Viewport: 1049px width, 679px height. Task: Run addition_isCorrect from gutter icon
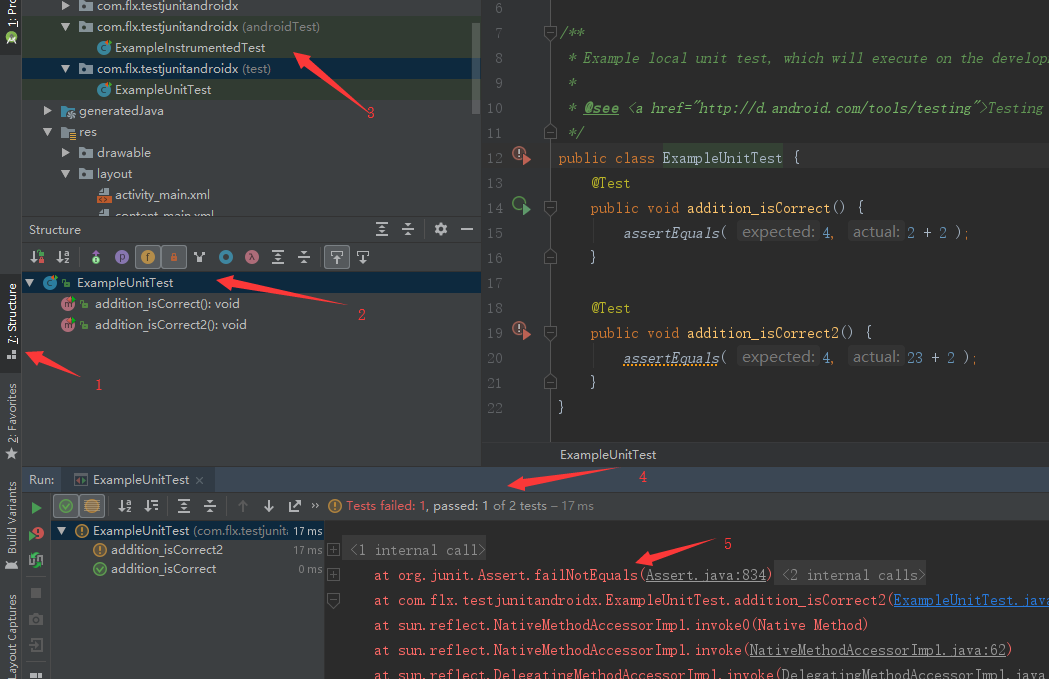coord(522,205)
